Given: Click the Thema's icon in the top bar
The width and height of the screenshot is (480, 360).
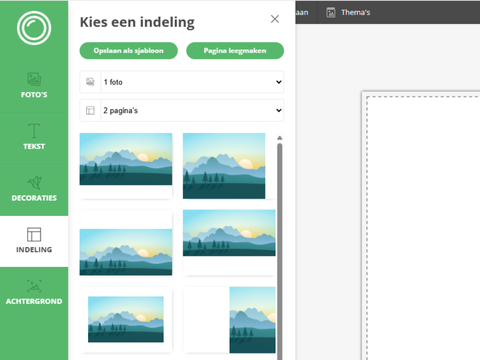Looking at the screenshot, I should (331, 13).
